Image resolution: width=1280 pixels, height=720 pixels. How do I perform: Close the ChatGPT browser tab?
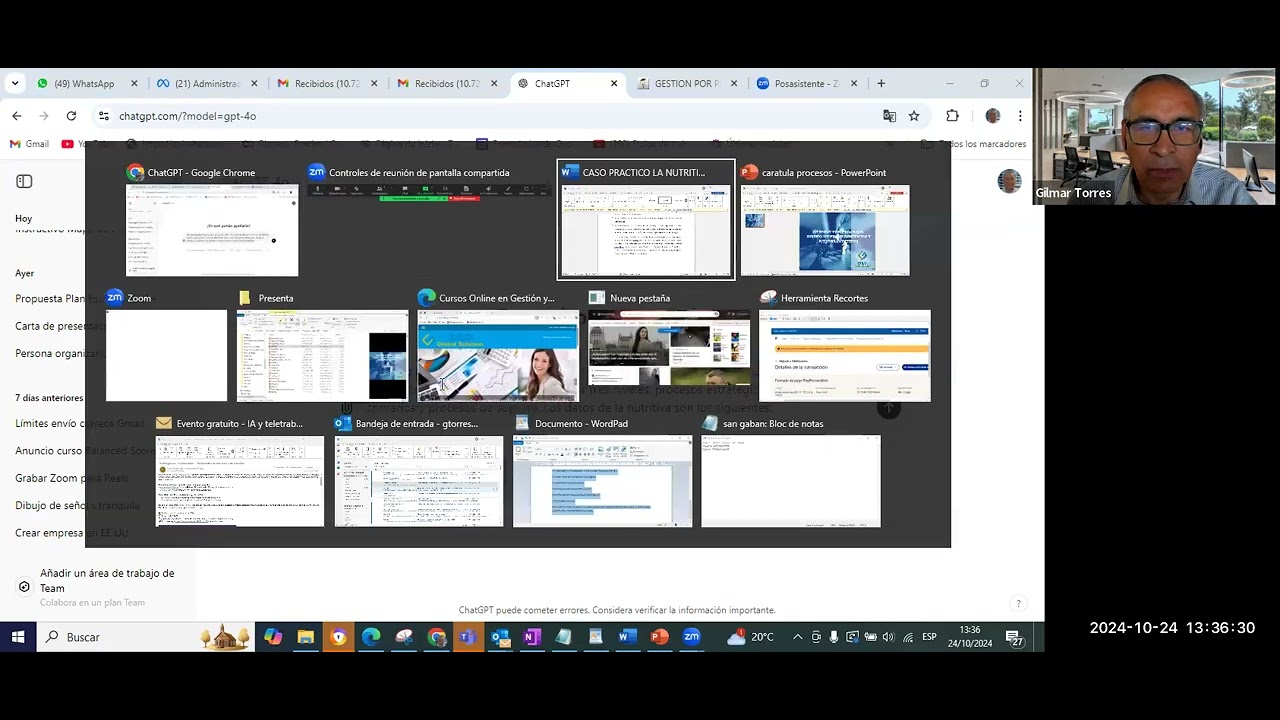[x=614, y=84]
